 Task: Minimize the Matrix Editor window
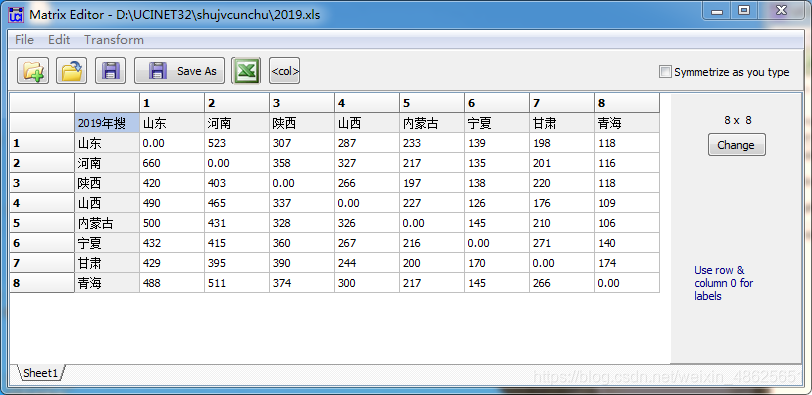717,10
